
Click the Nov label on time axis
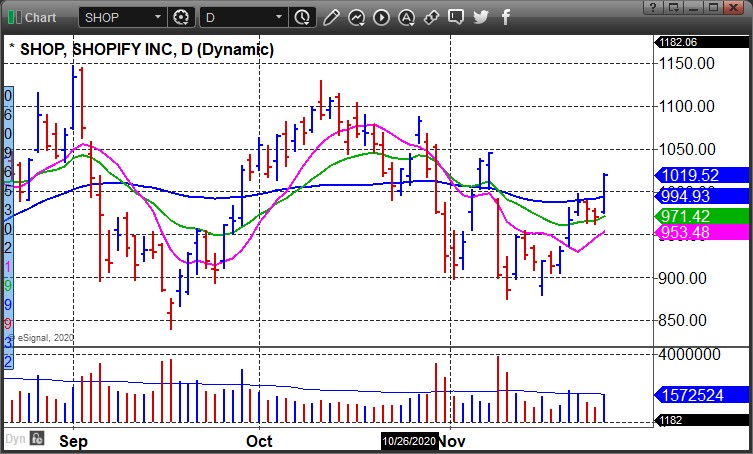(x=452, y=441)
